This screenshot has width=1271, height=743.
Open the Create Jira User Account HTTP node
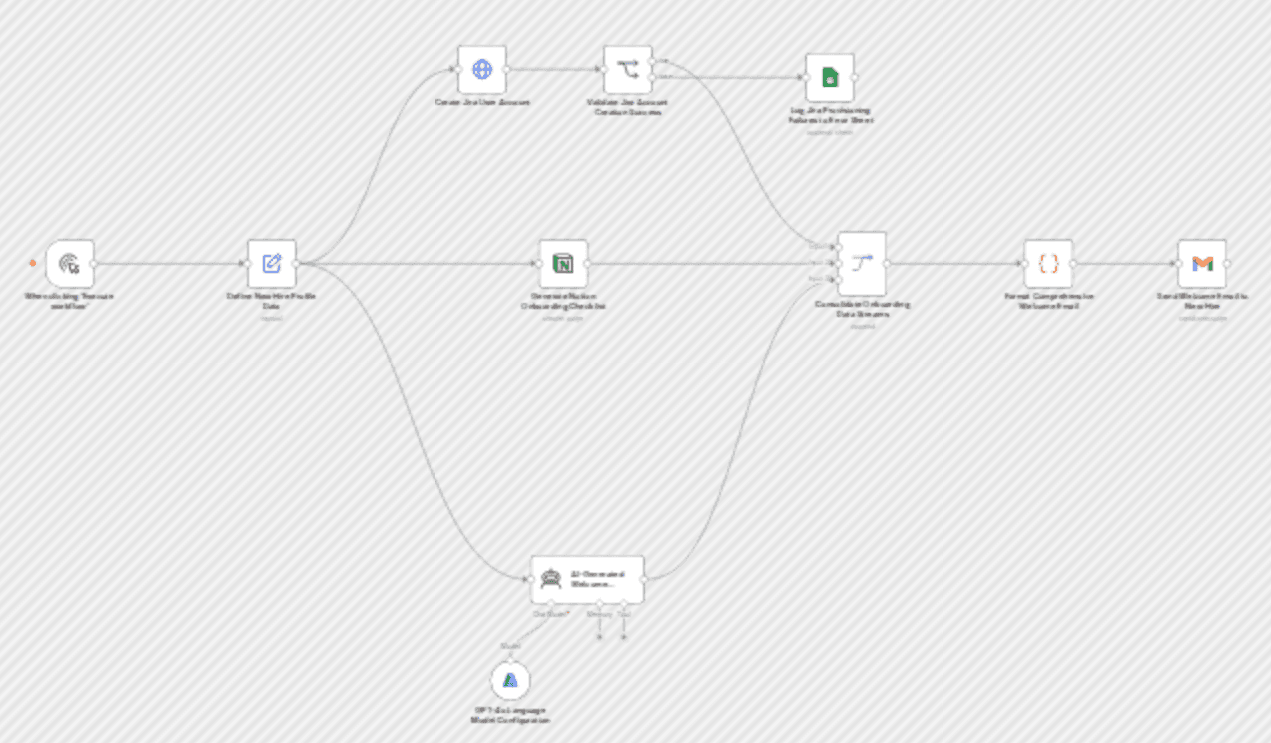coord(482,70)
